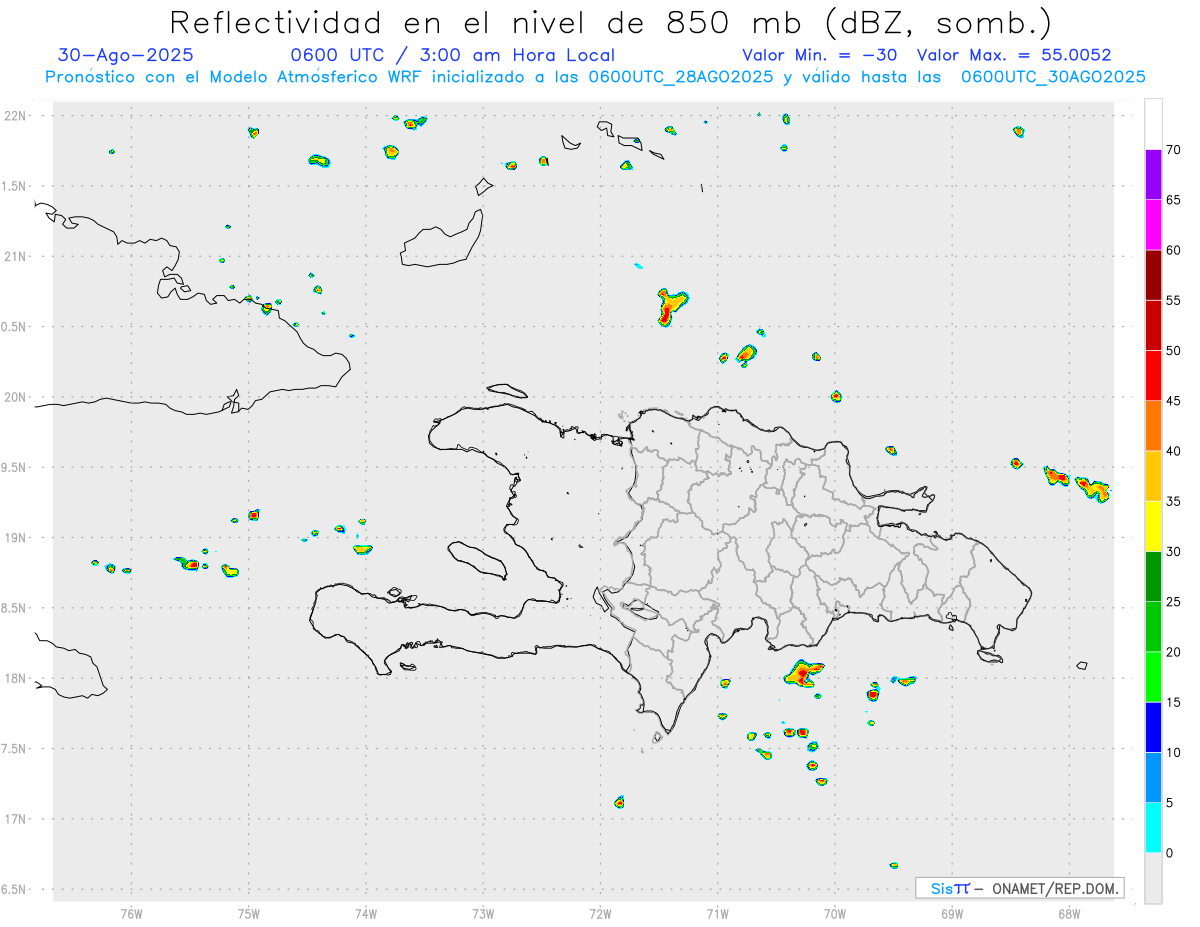Click the '76W' longitude label

pos(131,914)
